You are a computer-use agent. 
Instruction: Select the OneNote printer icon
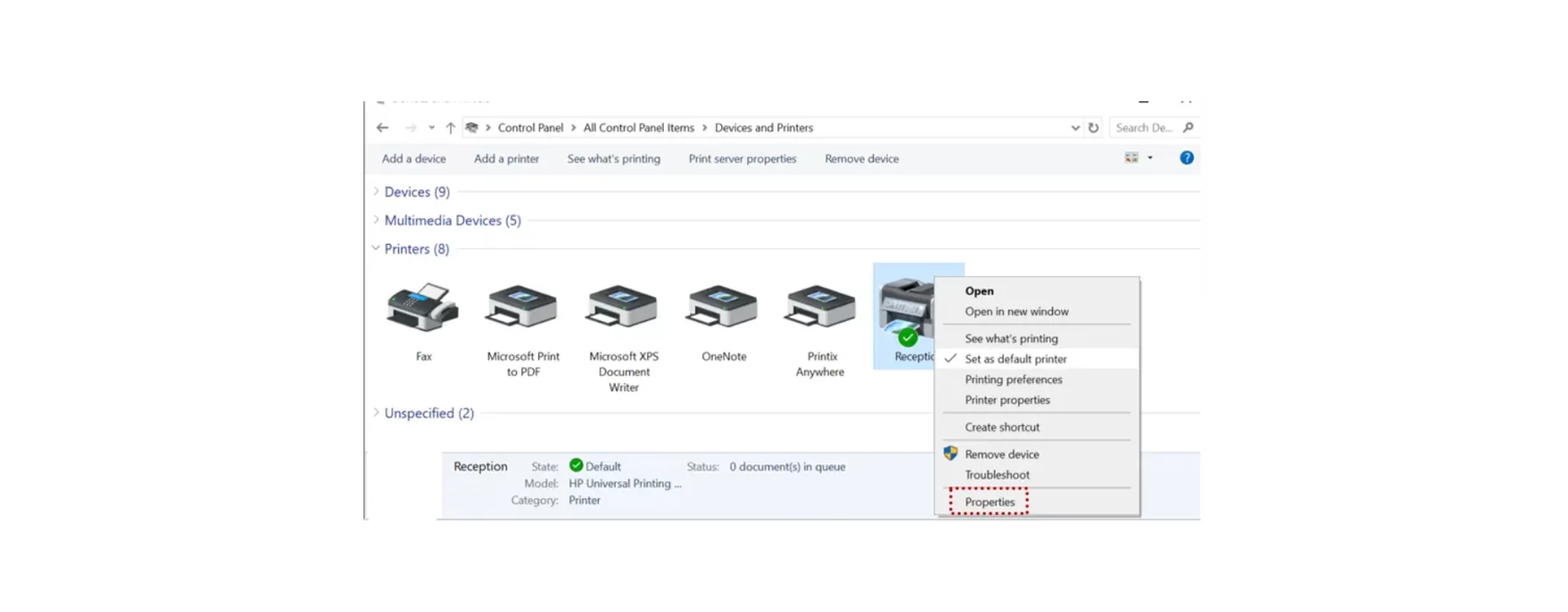(723, 308)
